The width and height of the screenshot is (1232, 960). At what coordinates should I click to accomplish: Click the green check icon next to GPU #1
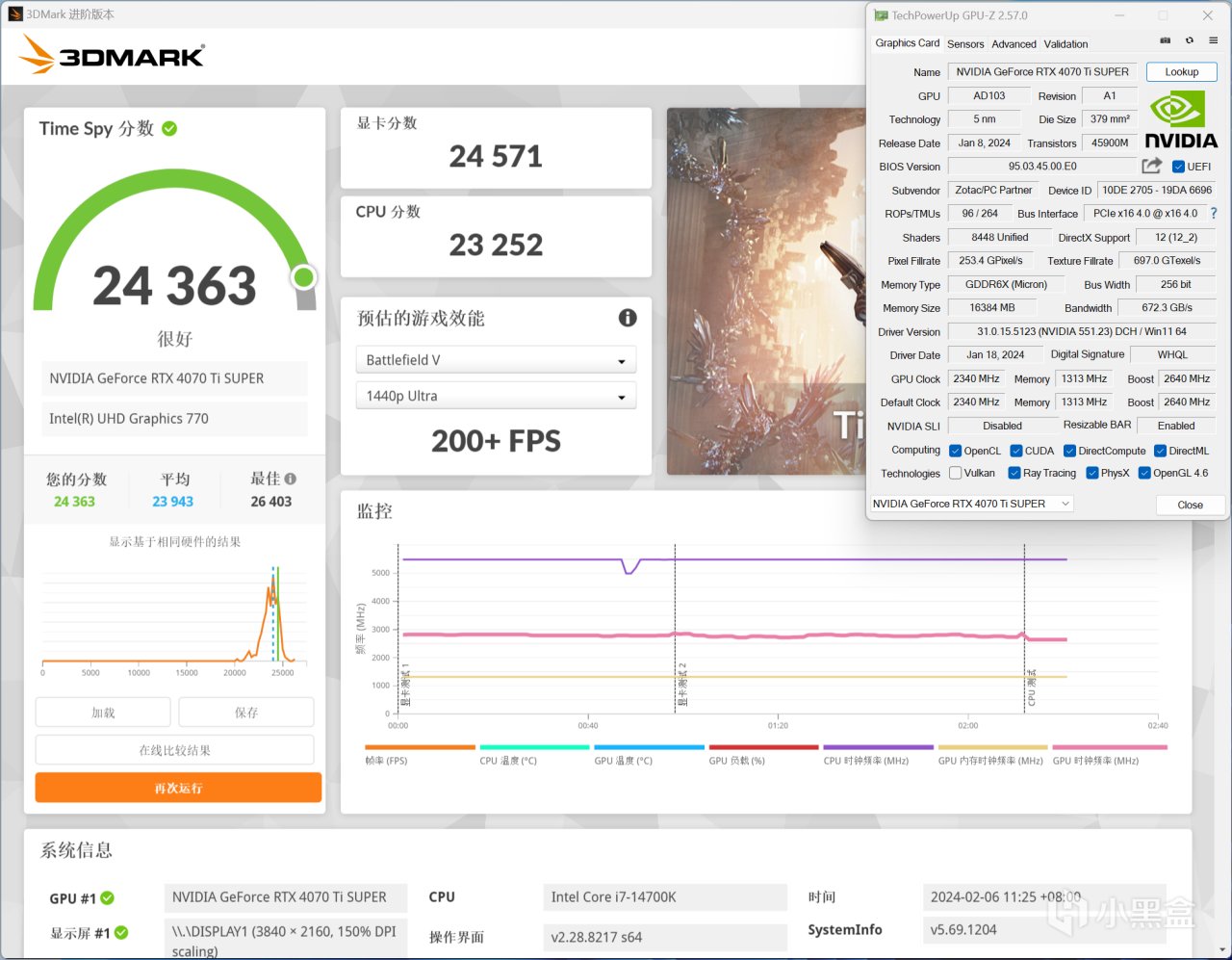click(108, 897)
